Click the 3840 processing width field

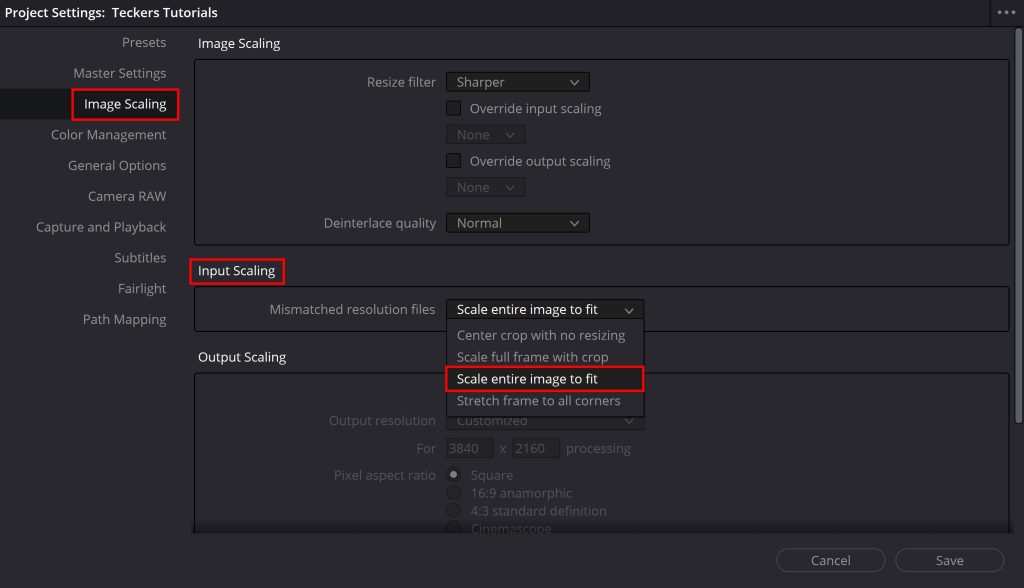(x=469, y=448)
